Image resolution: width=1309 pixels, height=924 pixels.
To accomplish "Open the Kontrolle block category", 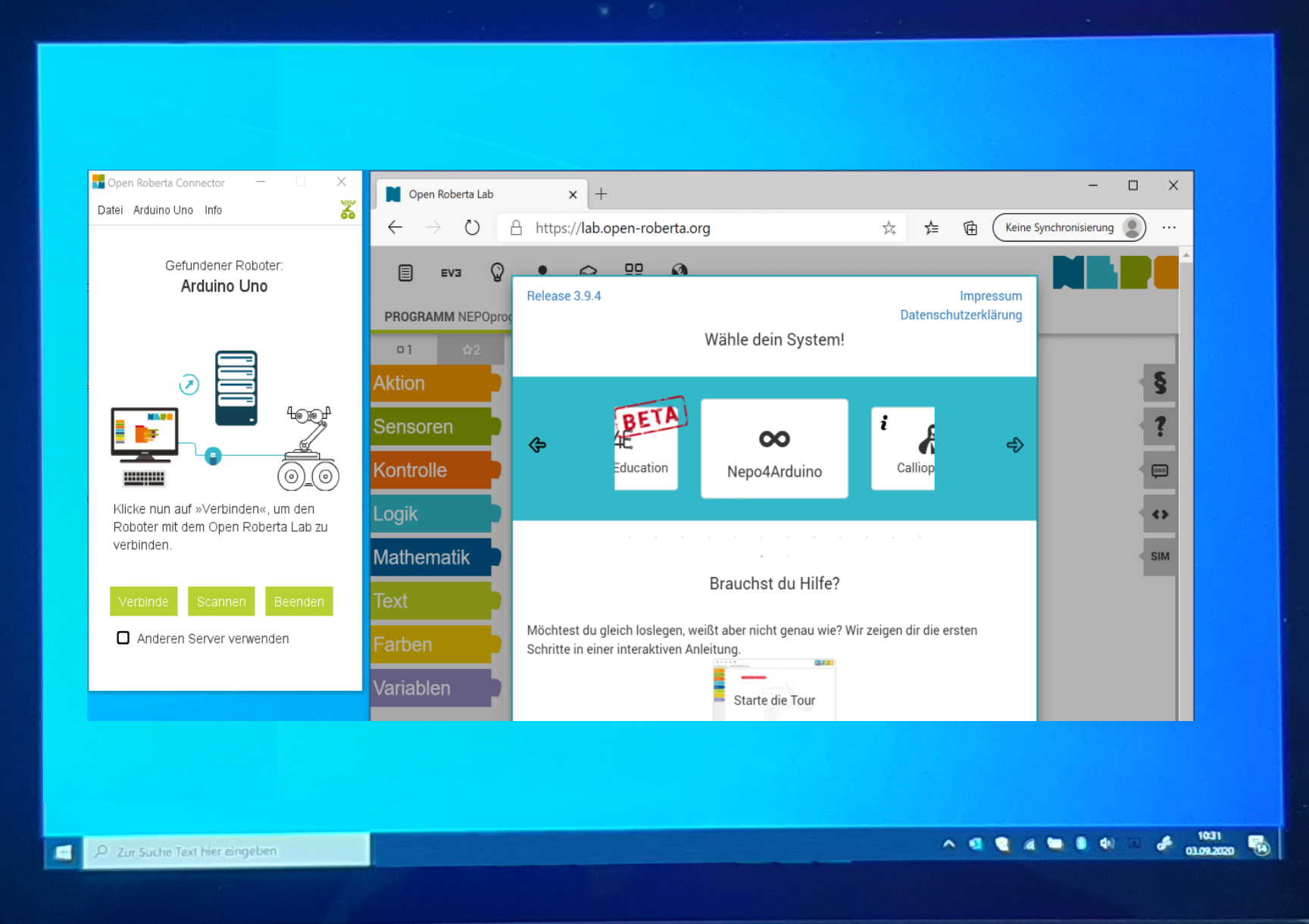I will [x=436, y=470].
